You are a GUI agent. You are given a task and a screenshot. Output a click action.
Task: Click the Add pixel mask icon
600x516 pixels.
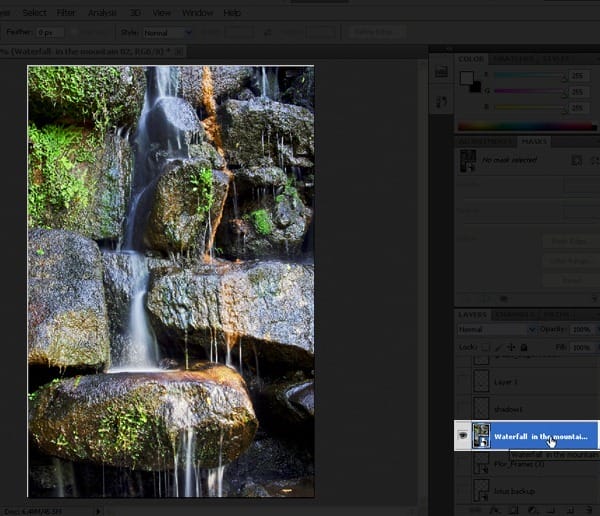(x=577, y=160)
